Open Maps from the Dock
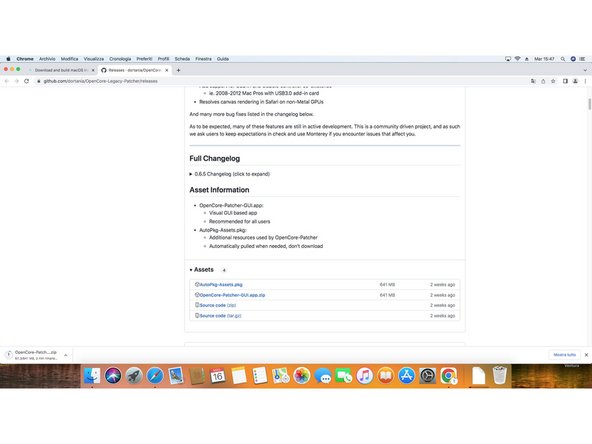 (x=281, y=376)
